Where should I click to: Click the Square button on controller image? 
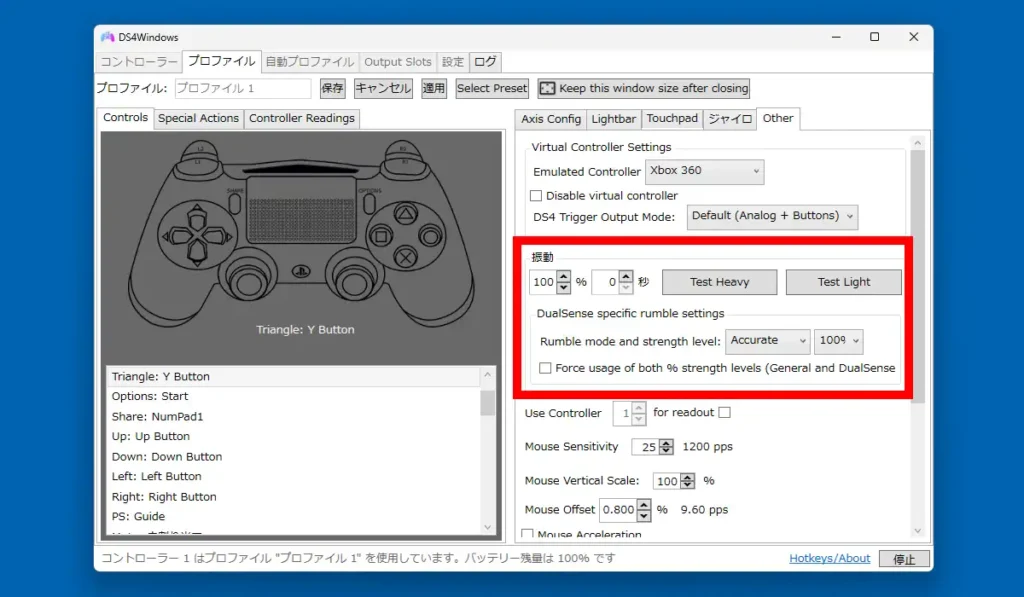[381, 235]
